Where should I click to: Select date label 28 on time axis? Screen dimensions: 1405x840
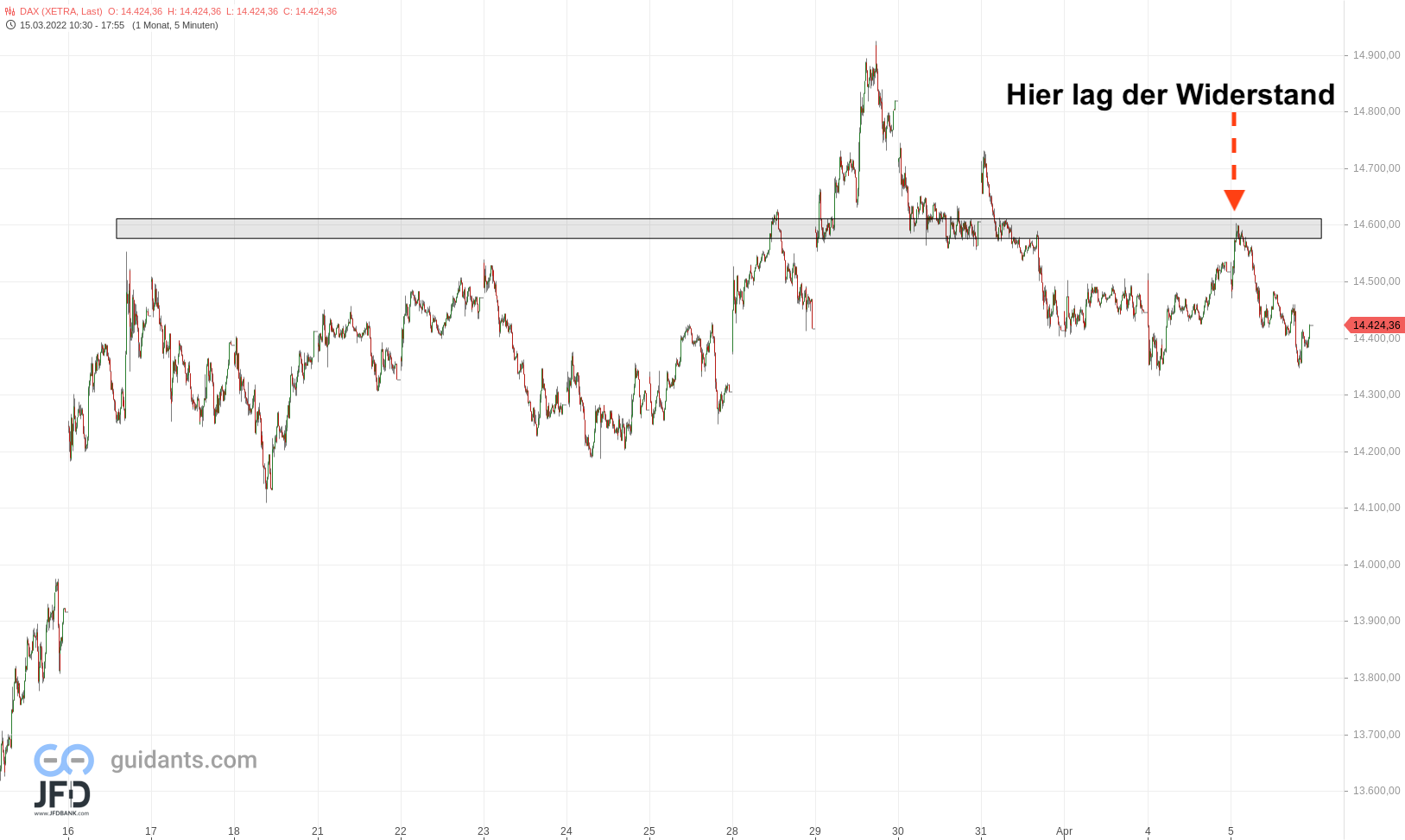click(732, 831)
